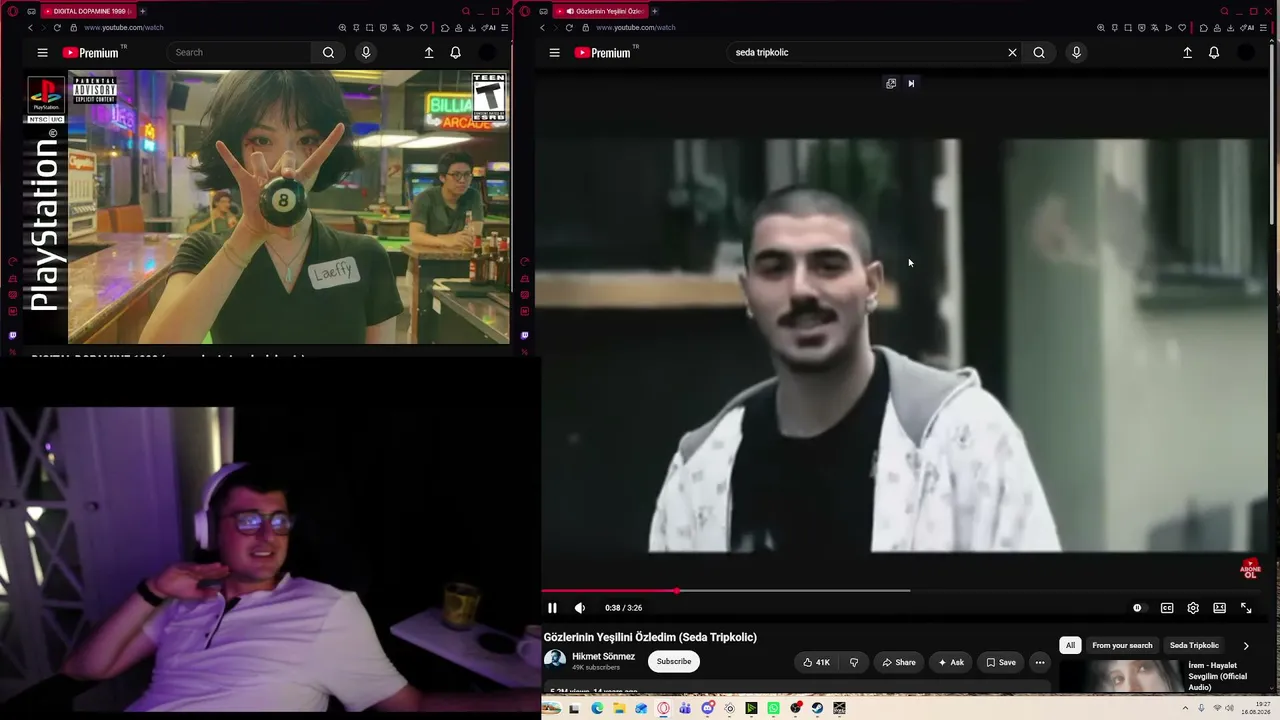This screenshot has height=720, width=1280.
Task: Open the account avatar menu in the left window
Action: pos(487,53)
